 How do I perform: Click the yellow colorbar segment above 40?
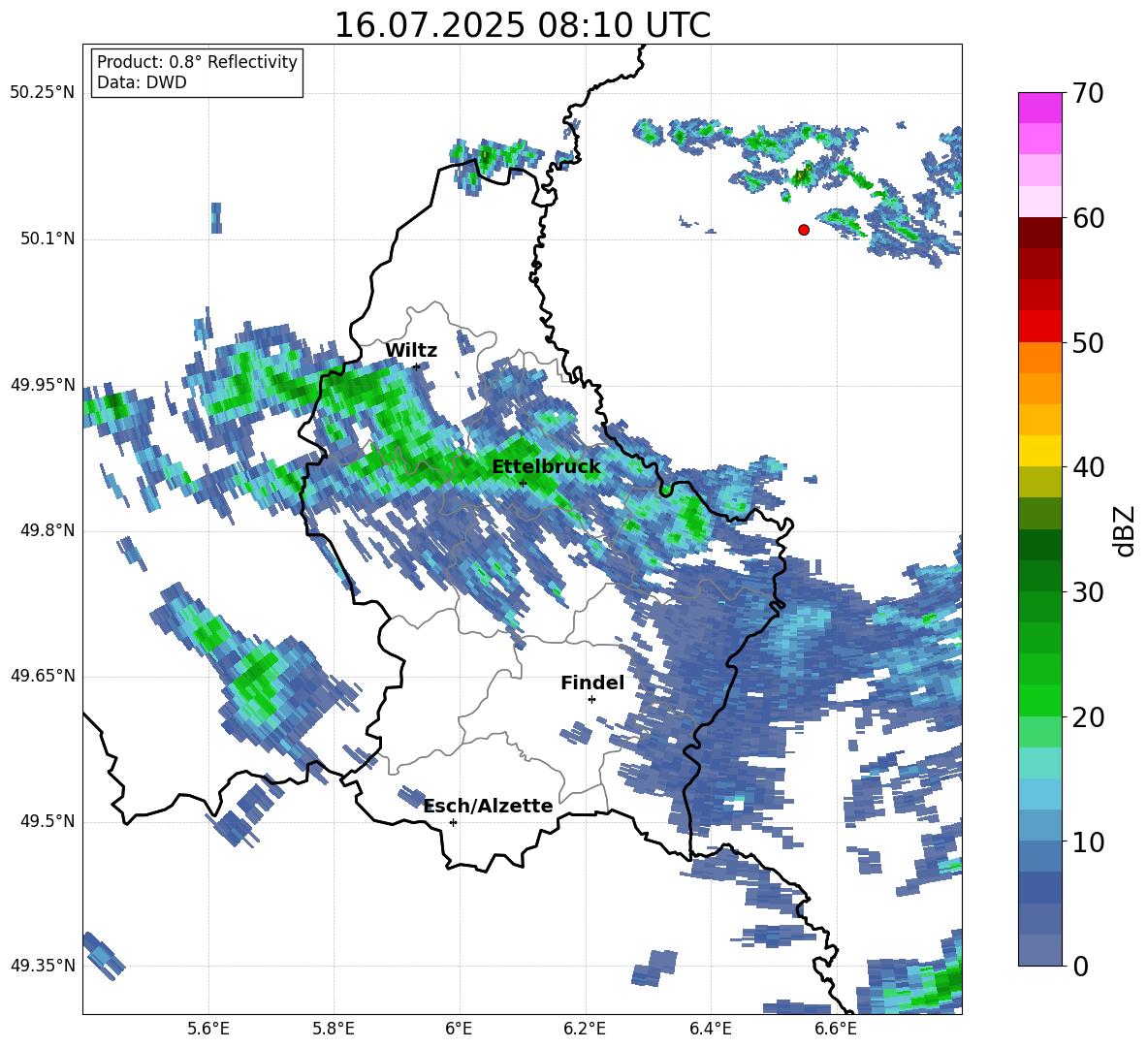(x=1039, y=451)
